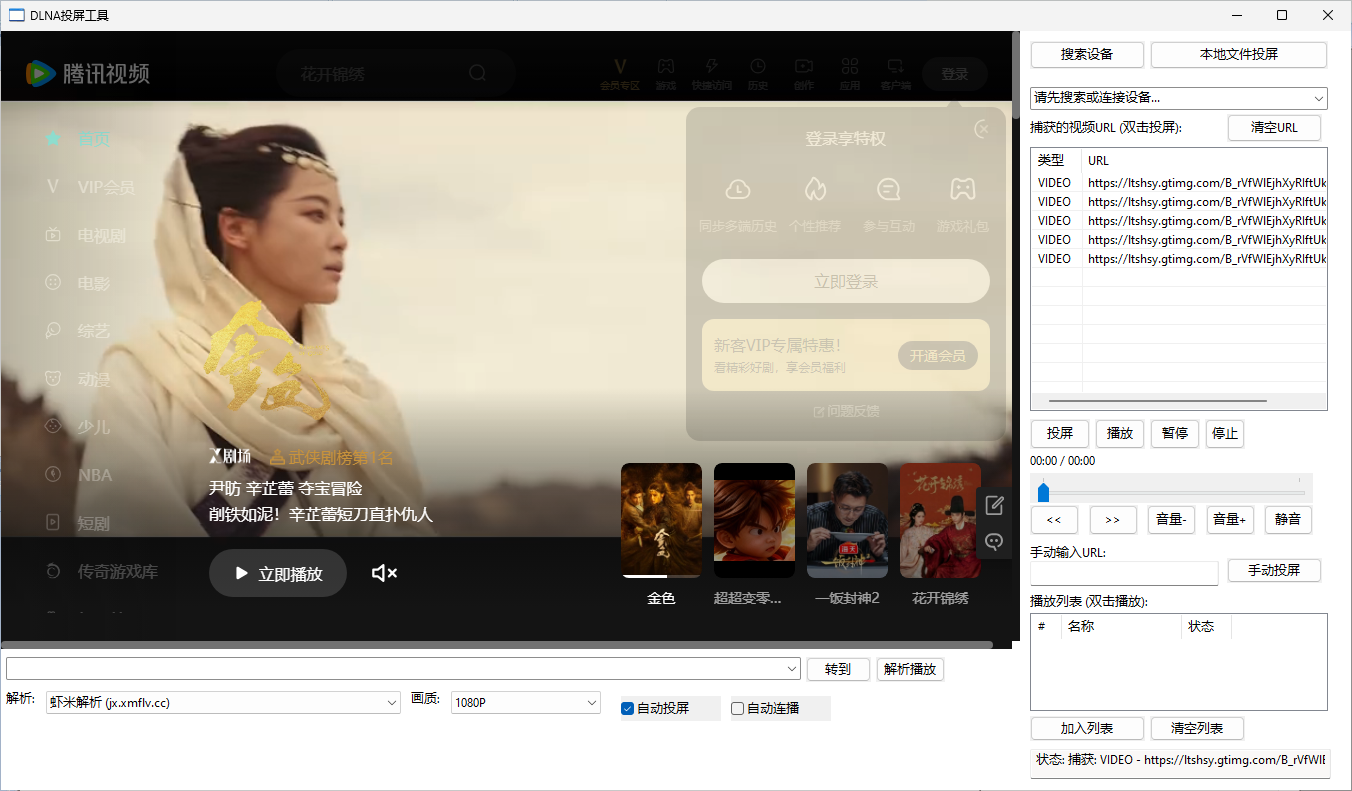Click the 综艺 icon in sidebar
Viewport: 1352px width, 791px height.
[53, 331]
